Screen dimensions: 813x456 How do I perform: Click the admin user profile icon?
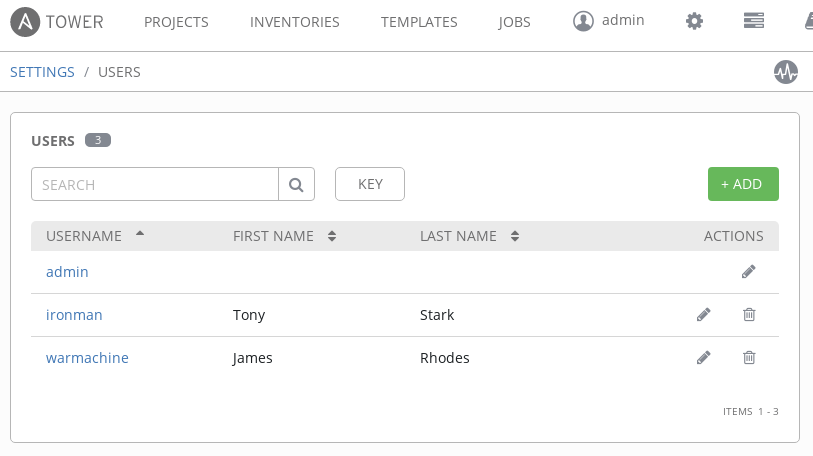584,21
